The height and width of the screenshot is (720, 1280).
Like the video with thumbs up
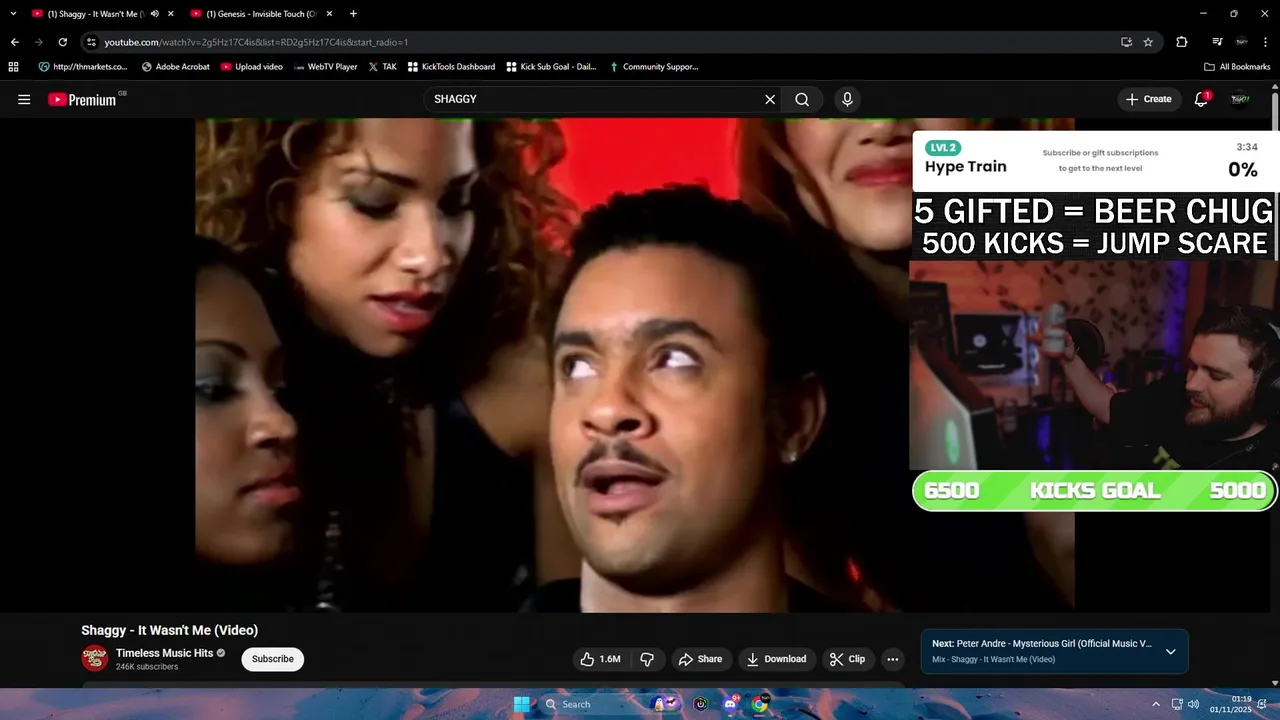click(600, 659)
